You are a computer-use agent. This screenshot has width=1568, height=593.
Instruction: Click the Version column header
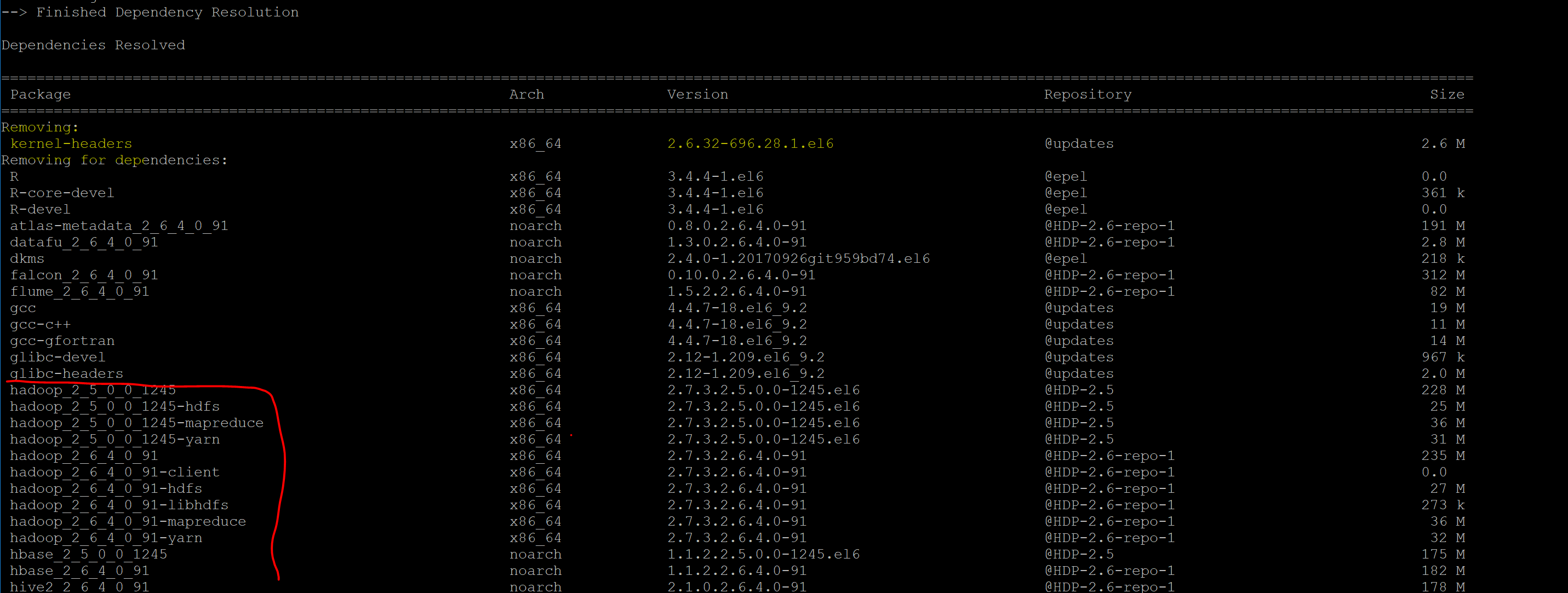(x=697, y=94)
